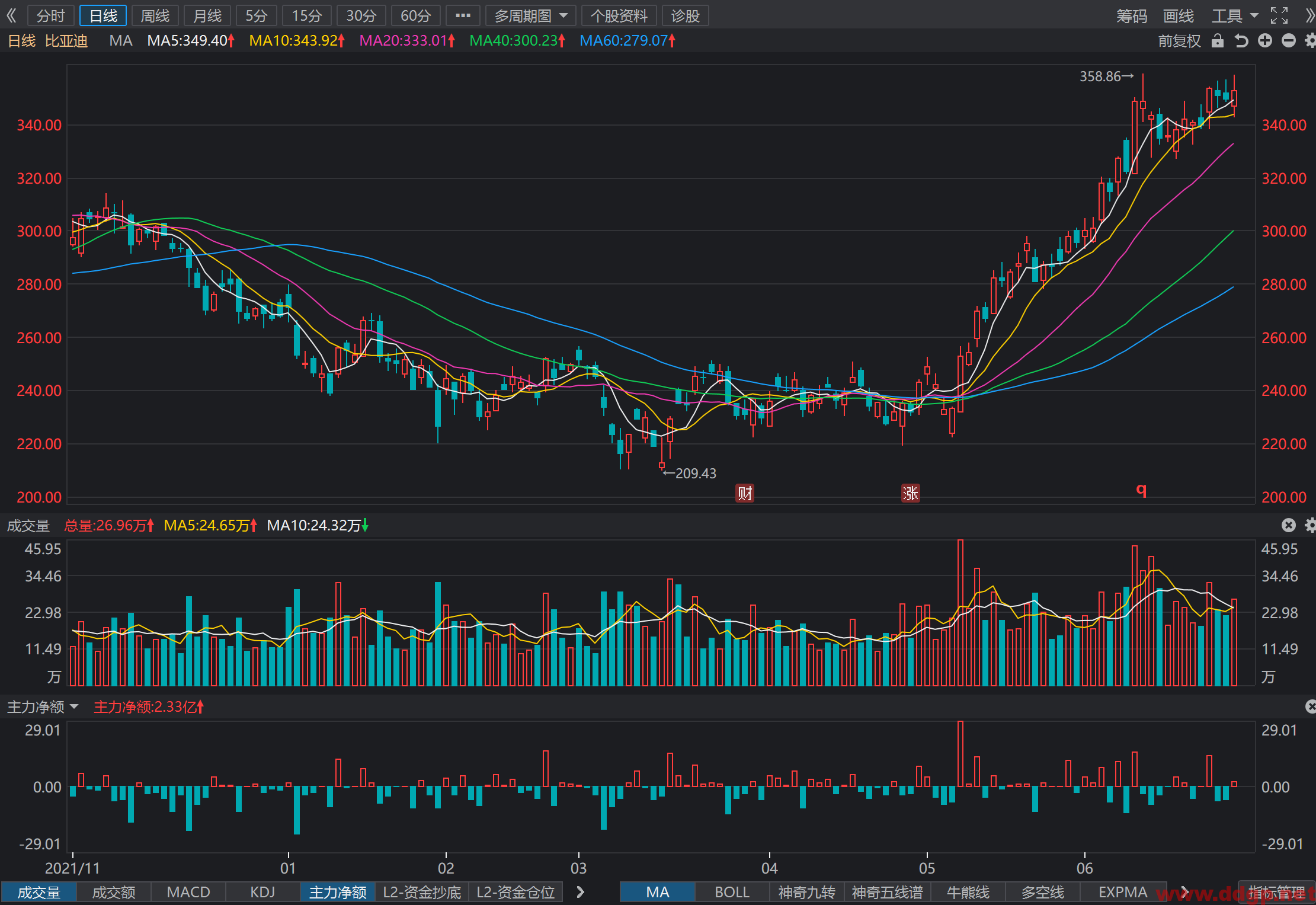Open main chart settings gear
The height and width of the screenshot is (905, 1316).
(1310, 40)
